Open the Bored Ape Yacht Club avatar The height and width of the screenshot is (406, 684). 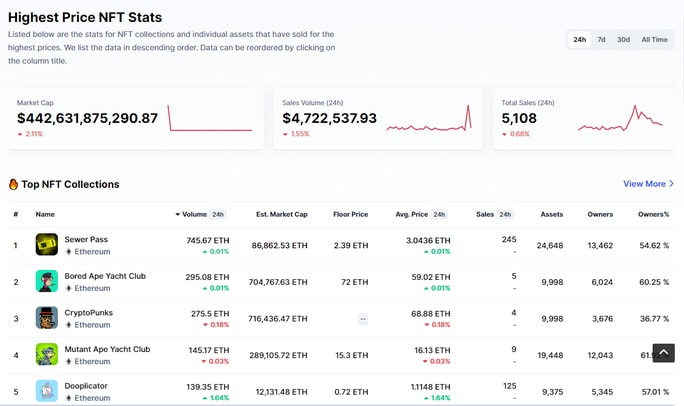click(x=47, y=281)
